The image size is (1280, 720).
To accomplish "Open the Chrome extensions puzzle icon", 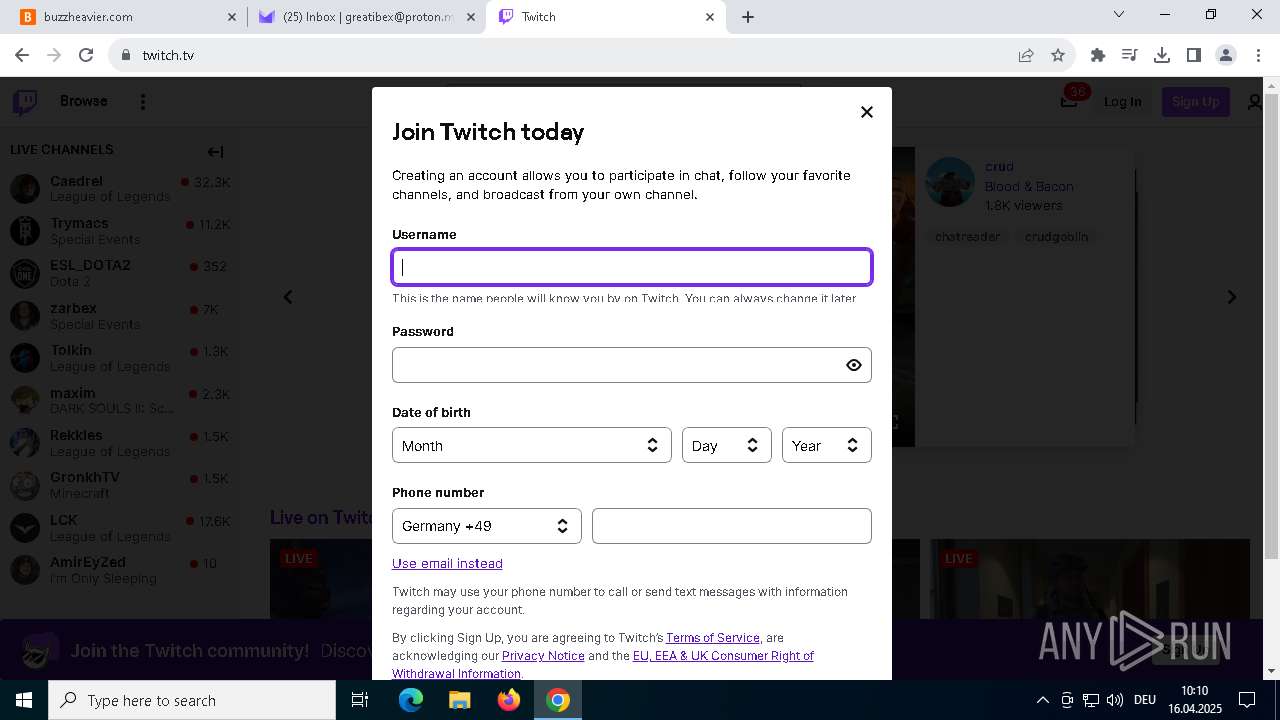I will (x=1098, y=55).
